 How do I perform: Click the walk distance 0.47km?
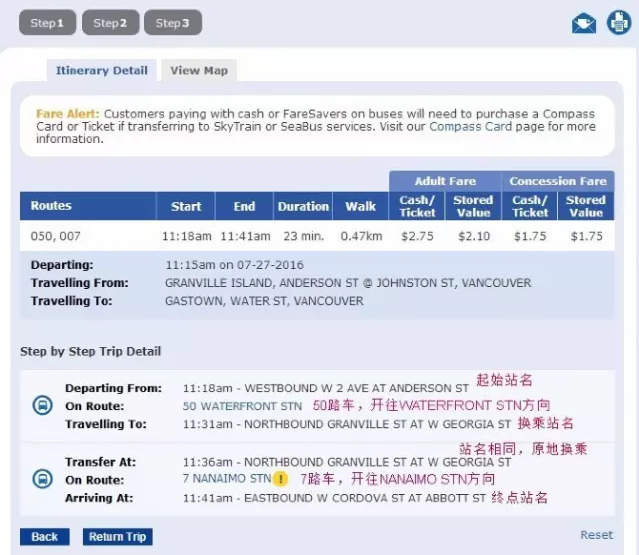(361, 236)
